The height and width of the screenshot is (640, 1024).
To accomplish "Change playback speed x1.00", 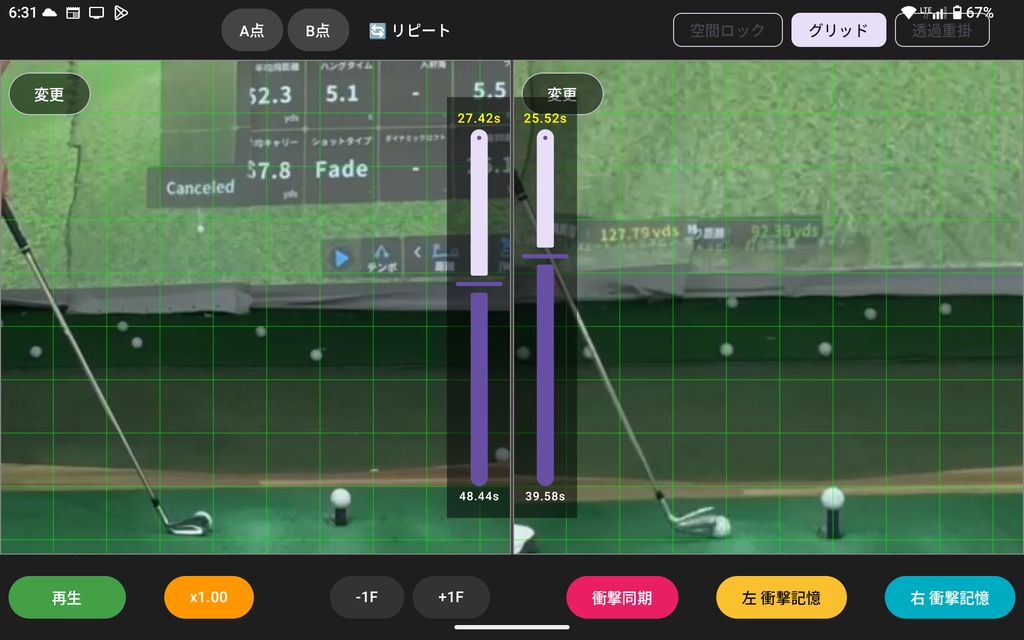I will [x=209, y=597].
